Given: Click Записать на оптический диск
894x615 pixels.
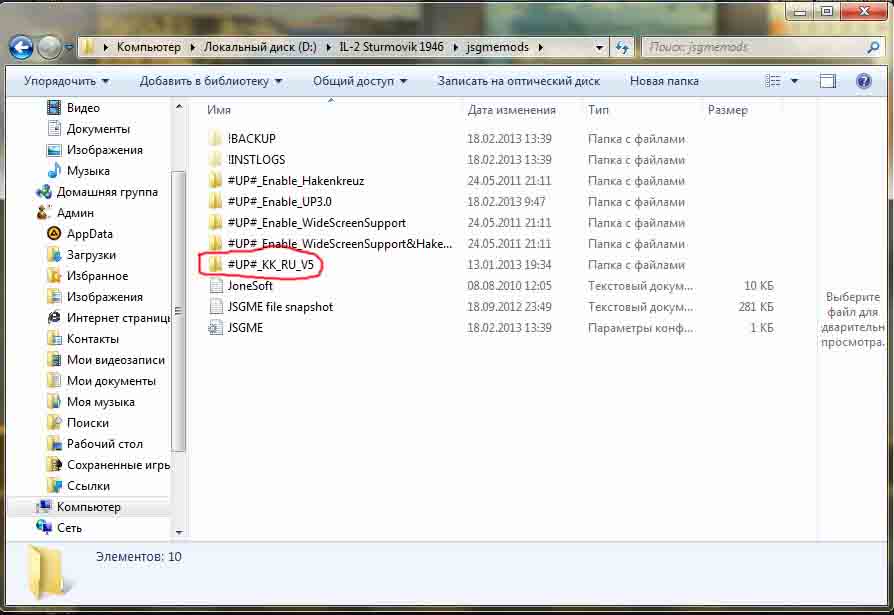Looking at the screenshot, I should 519,81.
